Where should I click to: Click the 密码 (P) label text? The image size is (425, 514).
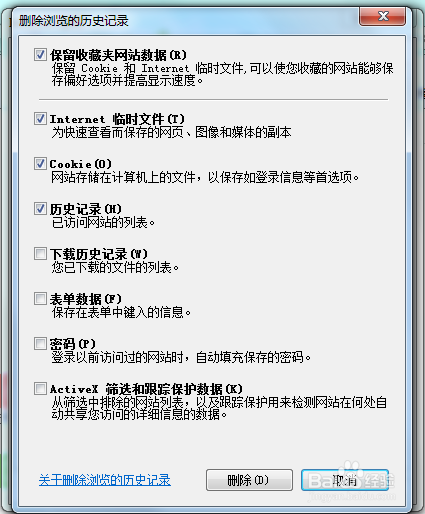pyautogui.click(x=73, y=344)
